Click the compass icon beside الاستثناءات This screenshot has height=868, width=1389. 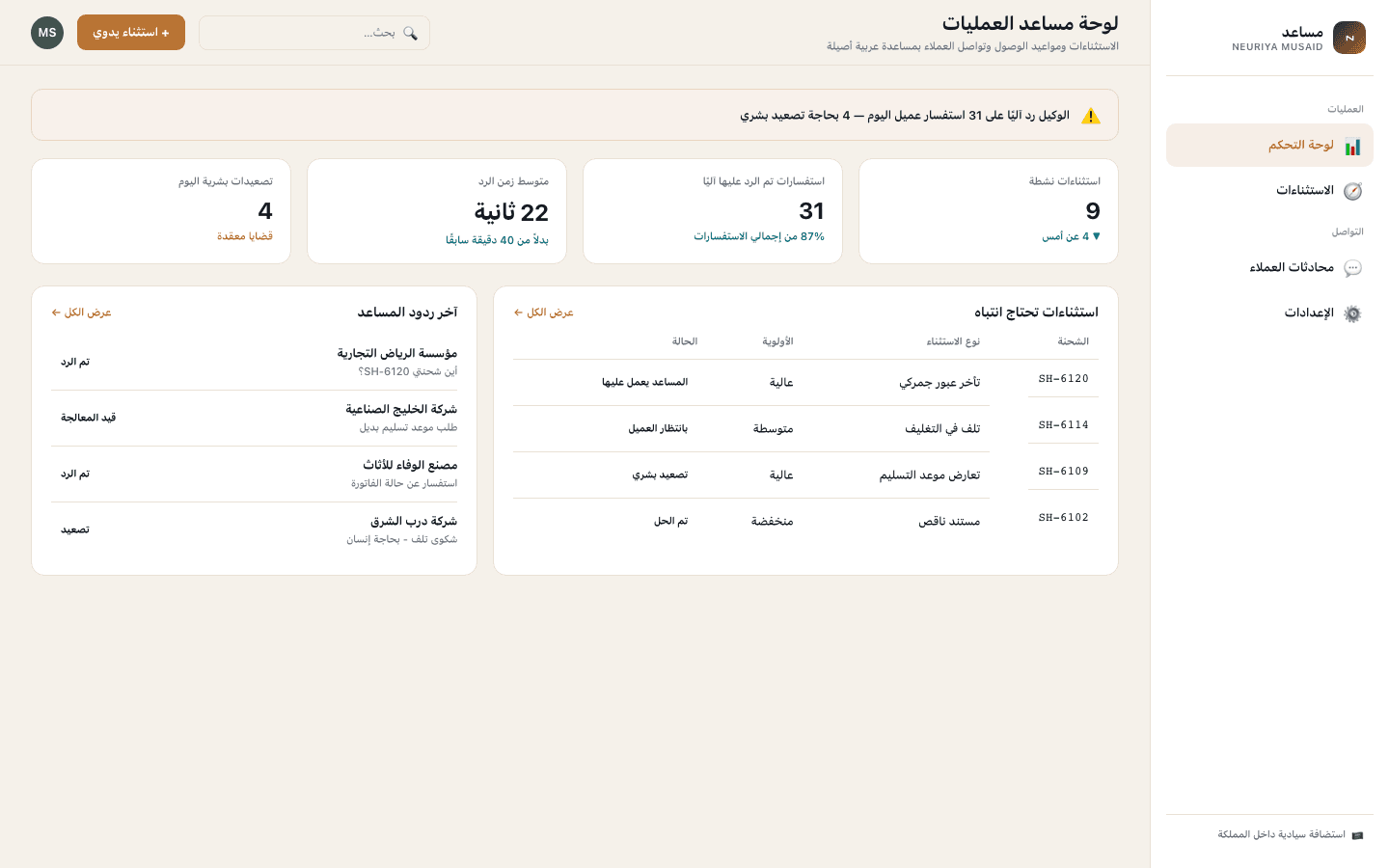(x=1352, y=191)
